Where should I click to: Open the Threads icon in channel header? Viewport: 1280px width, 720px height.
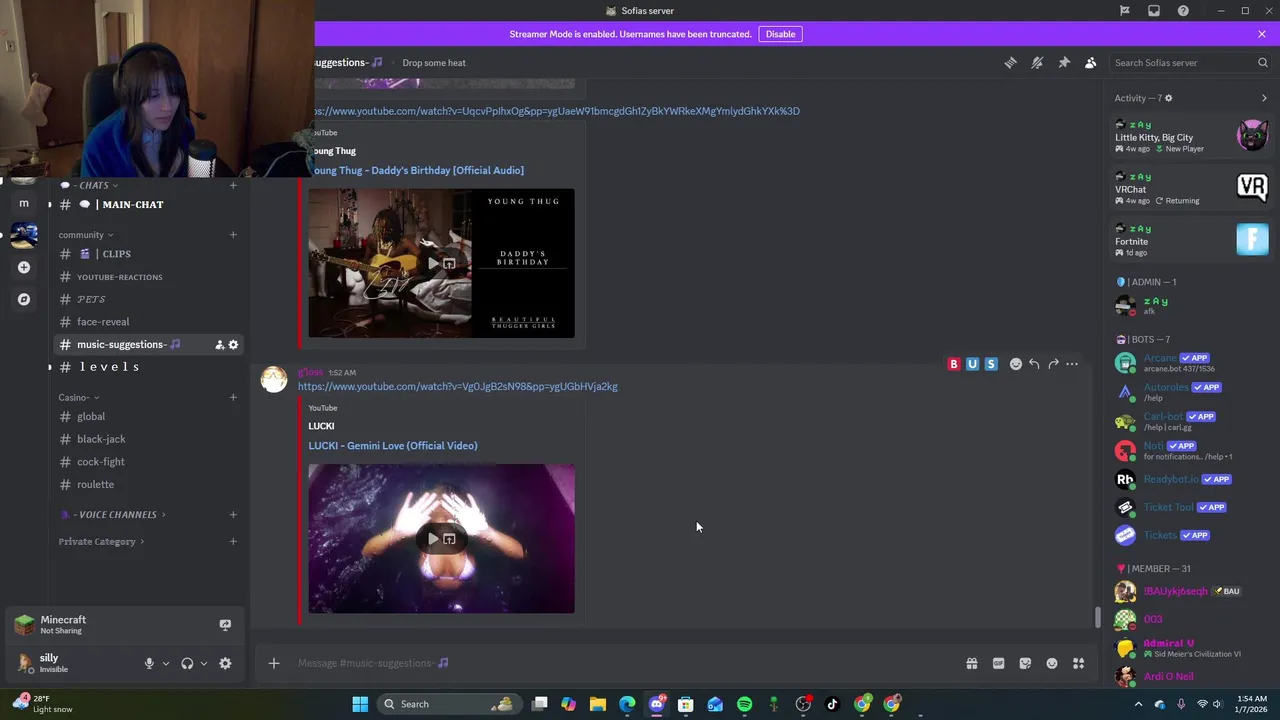[x=1010, y=62]
